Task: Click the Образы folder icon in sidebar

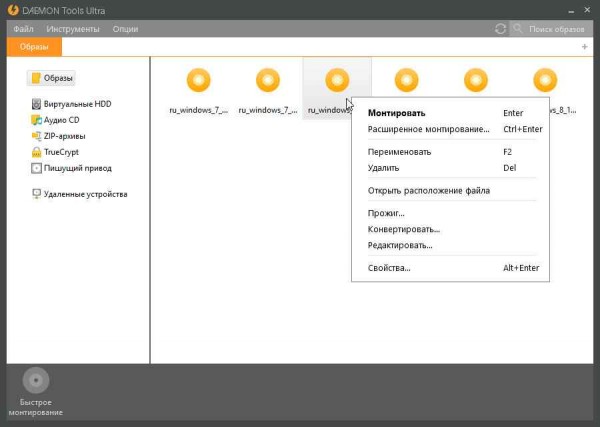Action: 36,78
